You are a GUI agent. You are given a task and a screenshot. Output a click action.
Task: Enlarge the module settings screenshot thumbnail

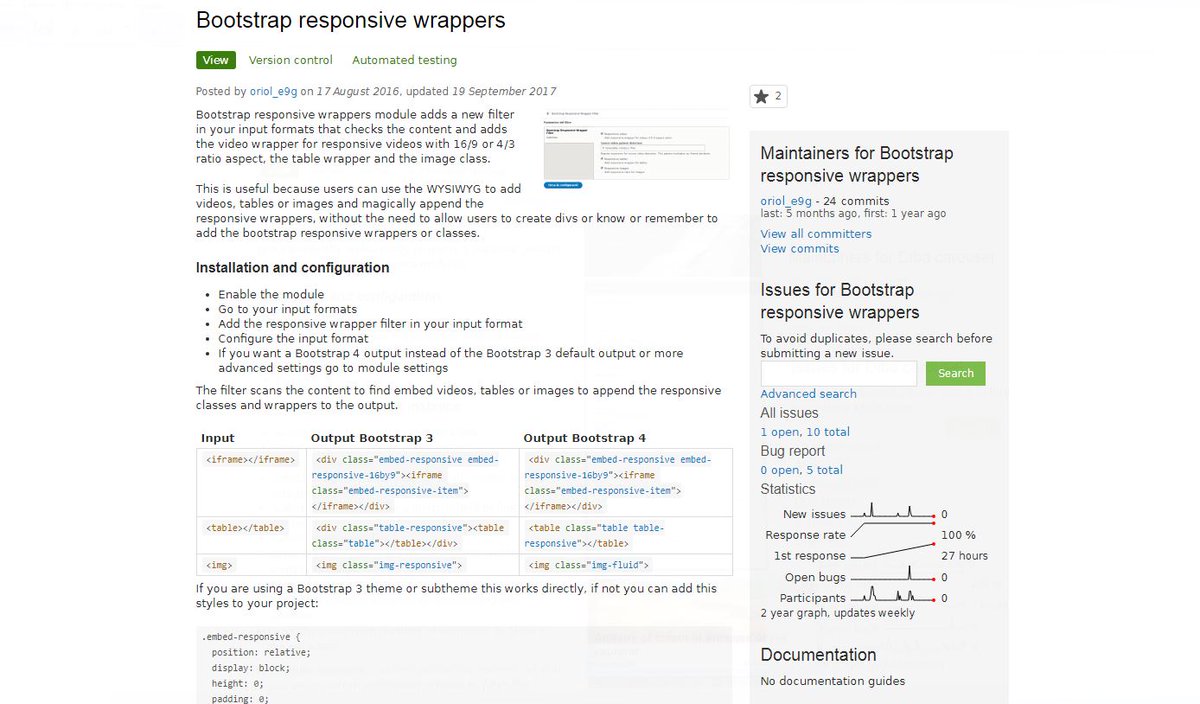pos(636,149)
